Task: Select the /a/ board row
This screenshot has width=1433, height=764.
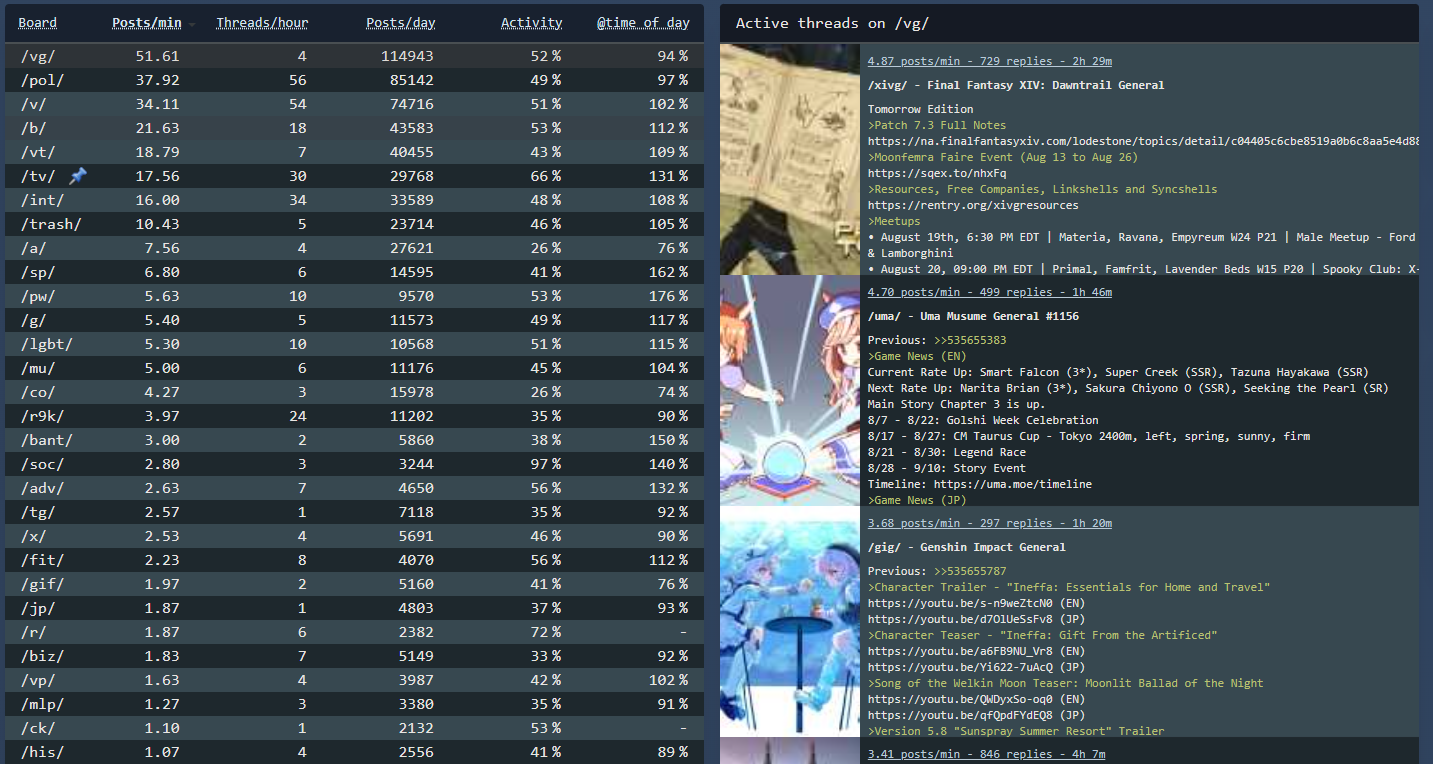Action: click(x=354, y=248)
